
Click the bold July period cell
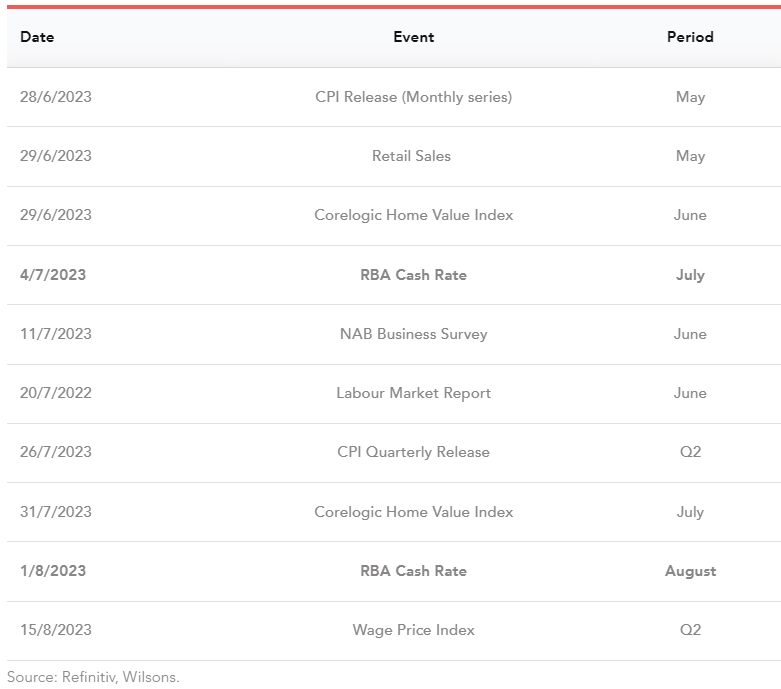tap(690, 275)
